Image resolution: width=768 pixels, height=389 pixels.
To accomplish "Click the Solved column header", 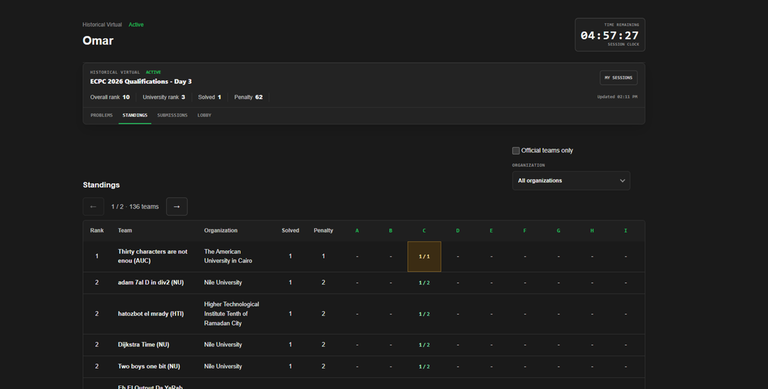I will [x=290, y=230].
